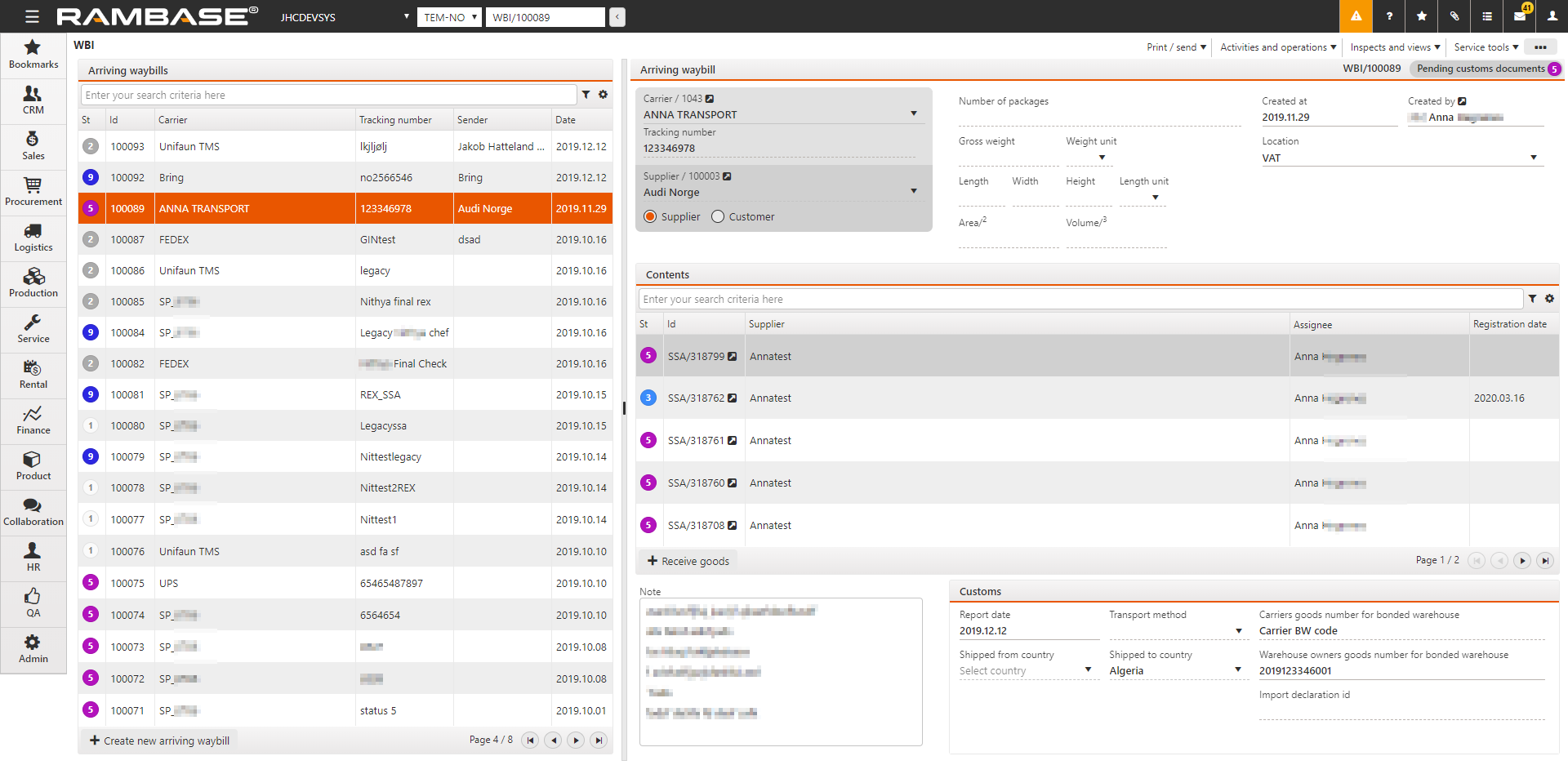Screen dimensions: 1568x765
Task: Open the Service module
Action: pyautogui.click(x=33, y=329)
